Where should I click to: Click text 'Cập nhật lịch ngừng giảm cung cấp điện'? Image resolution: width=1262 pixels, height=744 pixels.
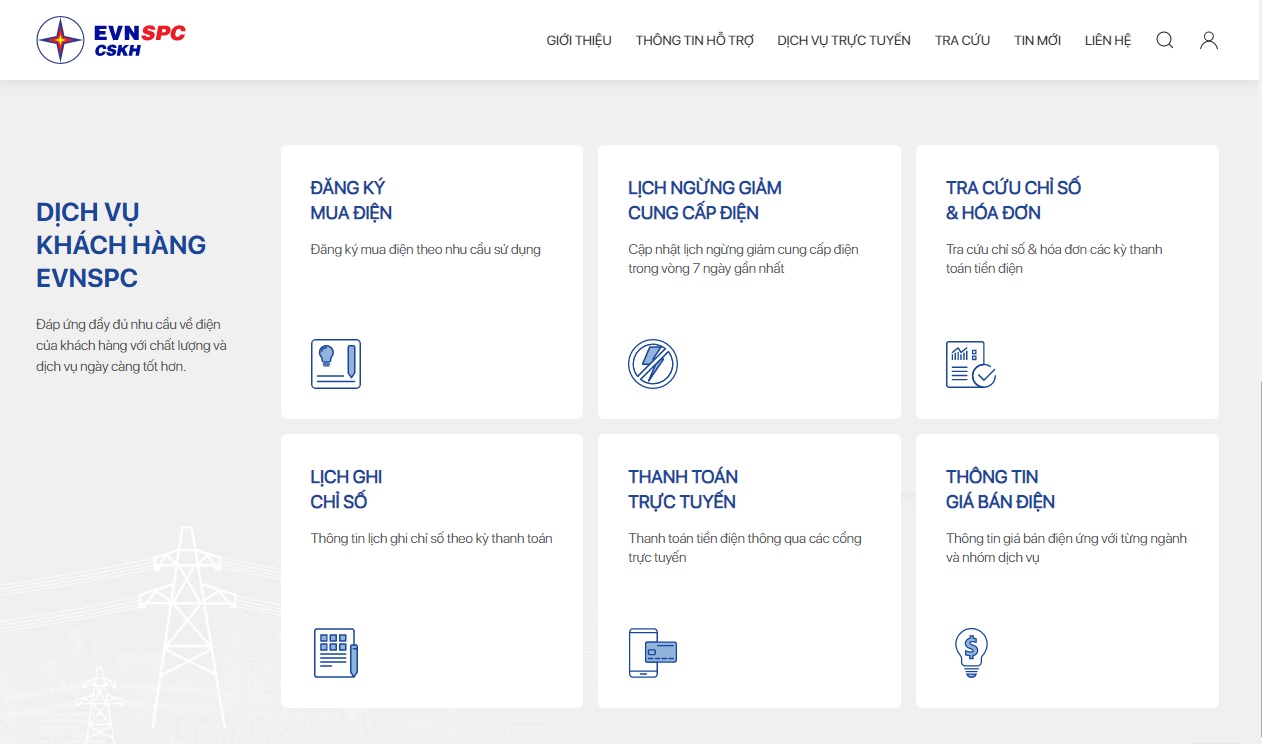743,249
